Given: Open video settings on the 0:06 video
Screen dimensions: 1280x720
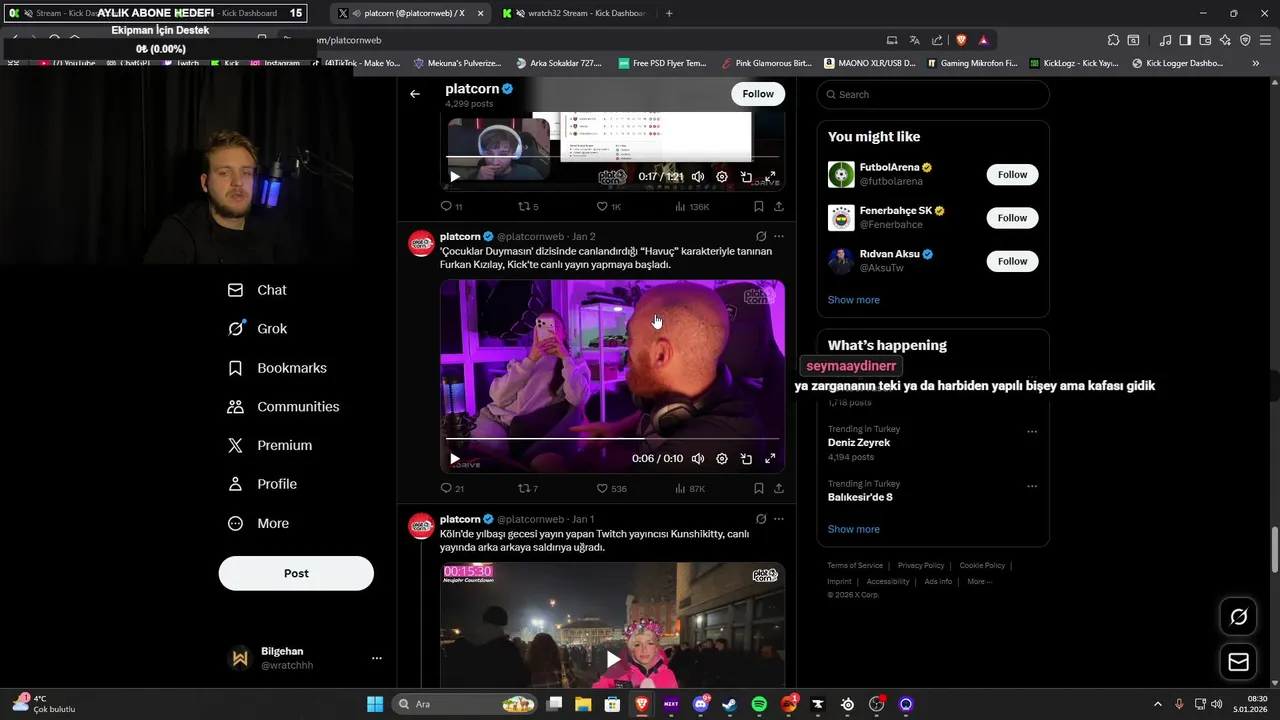Looking at the screenshot, I should coord(722,459).
